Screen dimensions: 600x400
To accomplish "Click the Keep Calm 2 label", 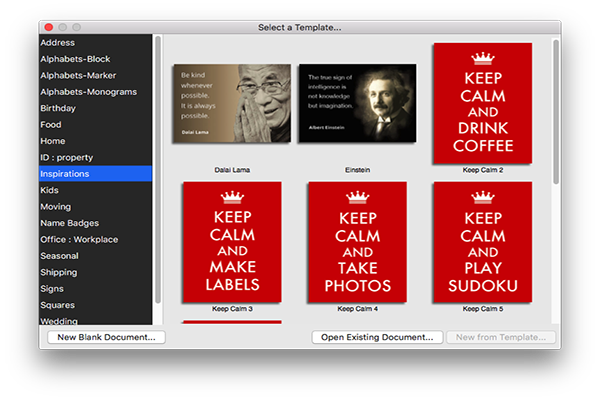I will pos(483,170).
